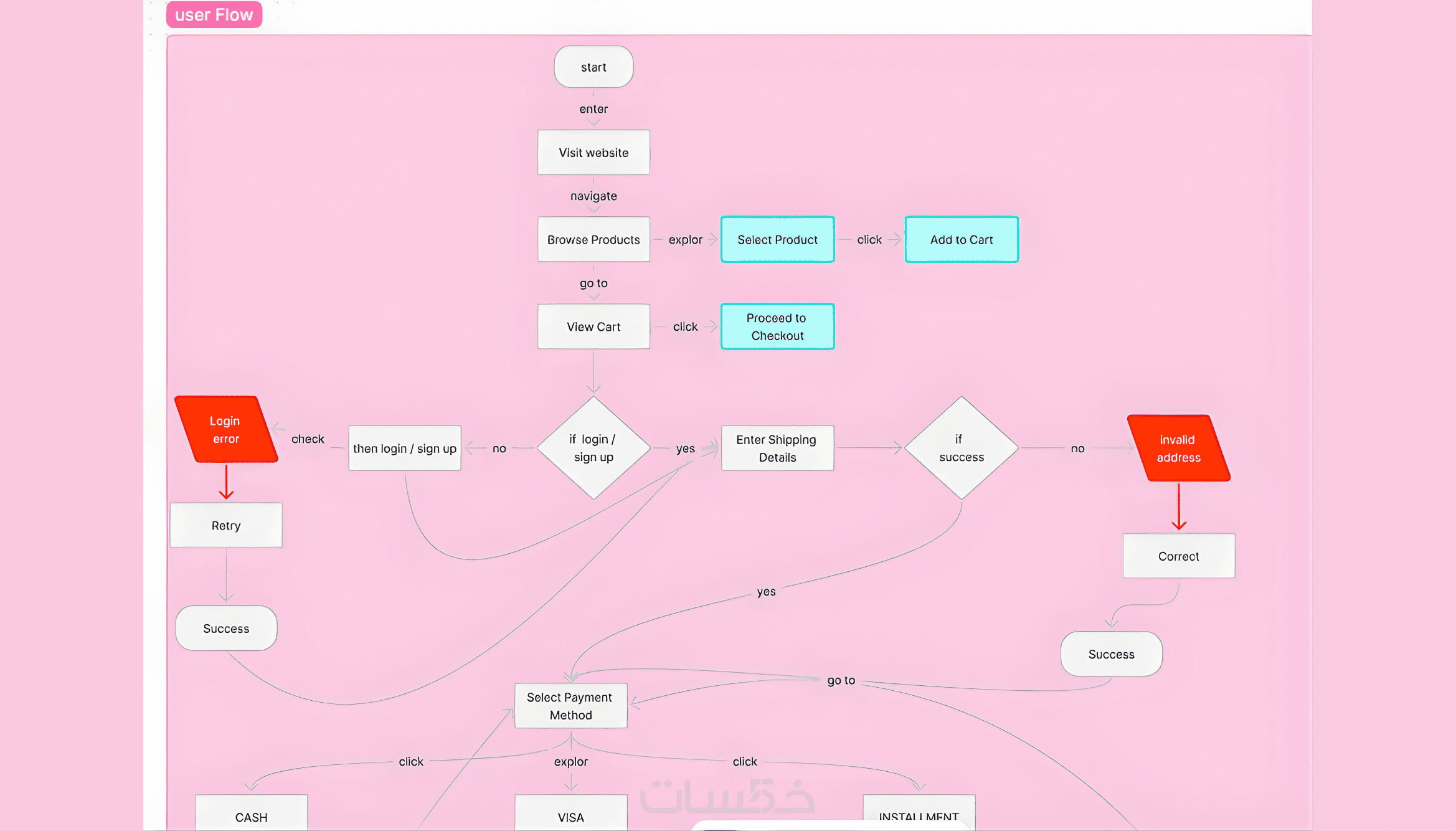Select the 'if success' decision diamond
The width and height of the screenshot is (1456, 831).
click(x=961, y=448)
